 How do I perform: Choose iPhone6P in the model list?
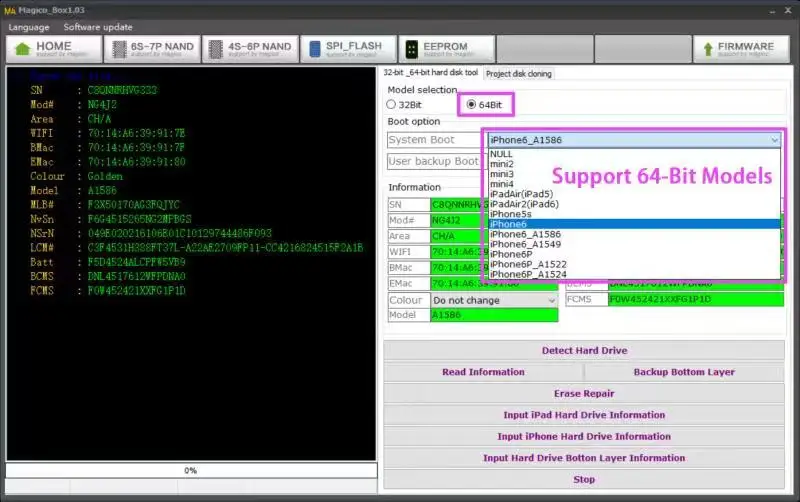(x=634, y=254)
